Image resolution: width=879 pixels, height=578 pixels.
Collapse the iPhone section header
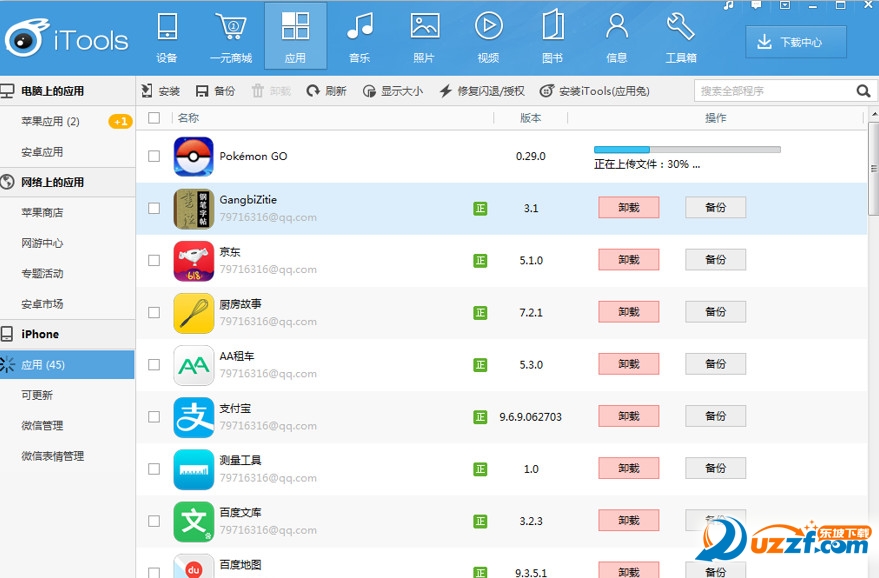coord(67,334)
